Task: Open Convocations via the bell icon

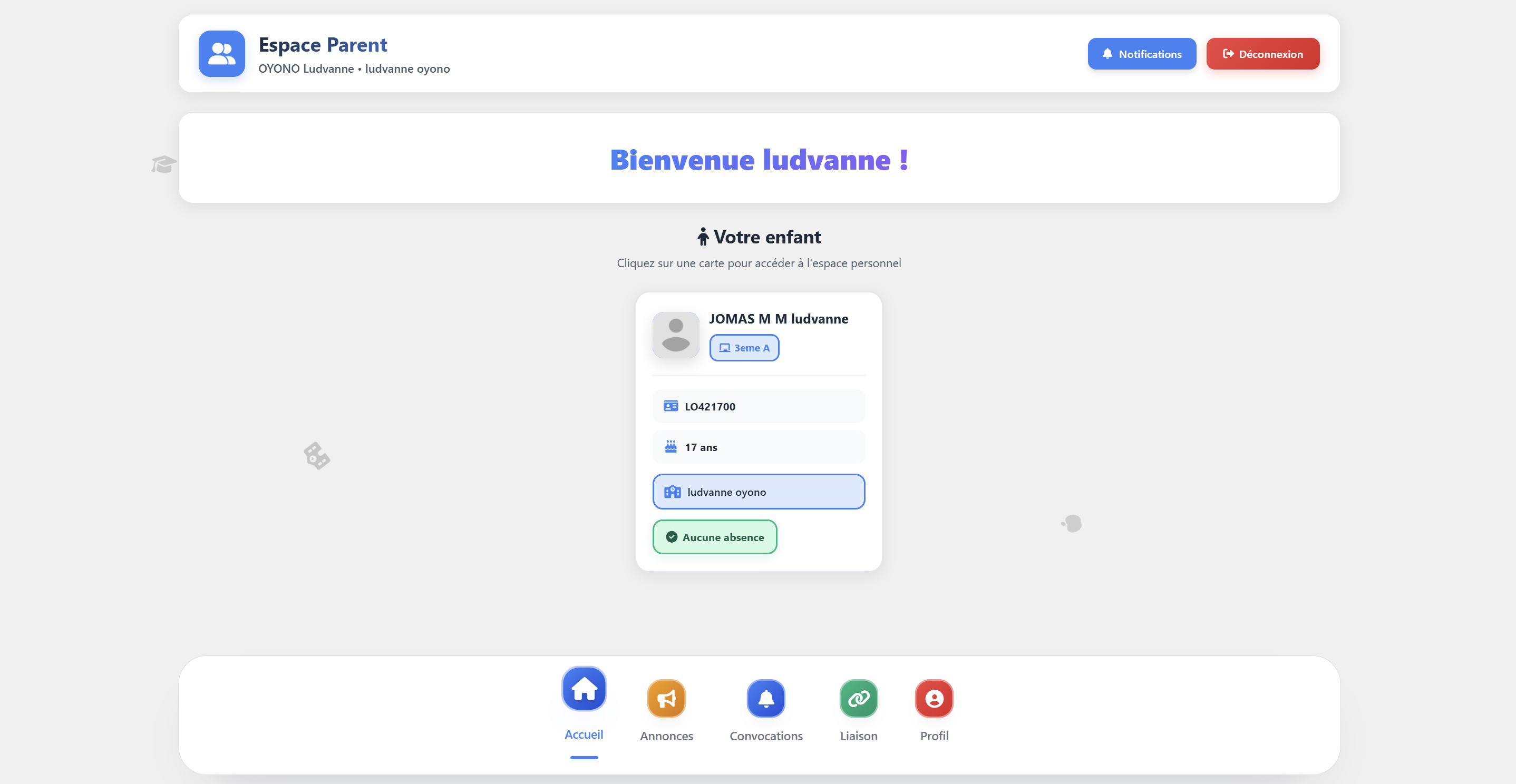Action: (x=765, y=699)
